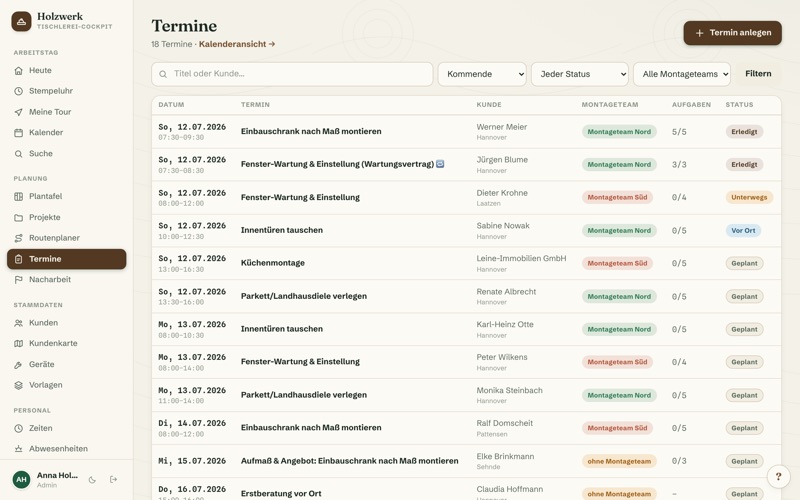
Task: Select Stempeluhr menu item
Action: click(66, 91)
